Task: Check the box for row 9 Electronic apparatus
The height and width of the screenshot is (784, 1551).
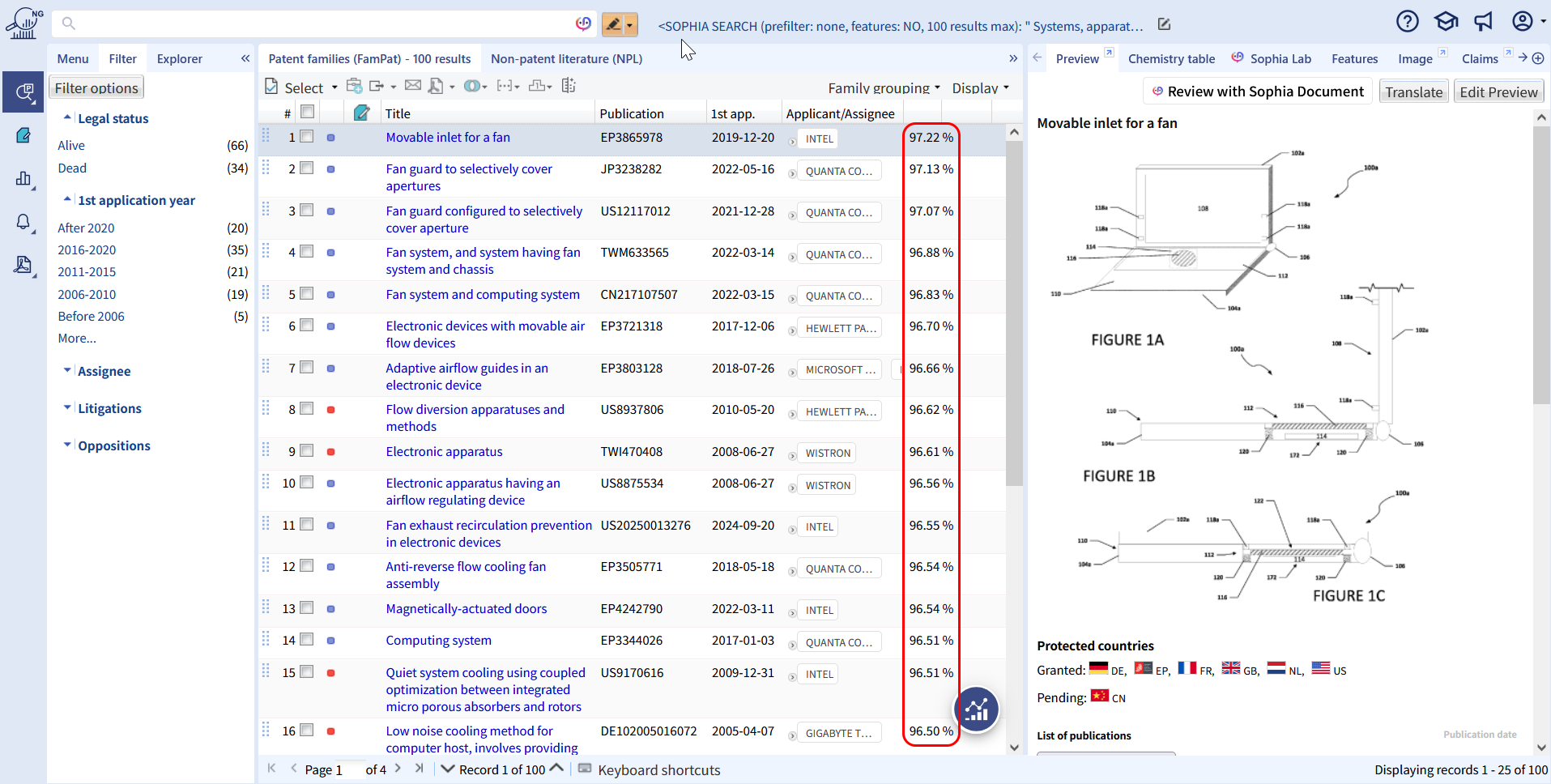Action: pos(306,450)
